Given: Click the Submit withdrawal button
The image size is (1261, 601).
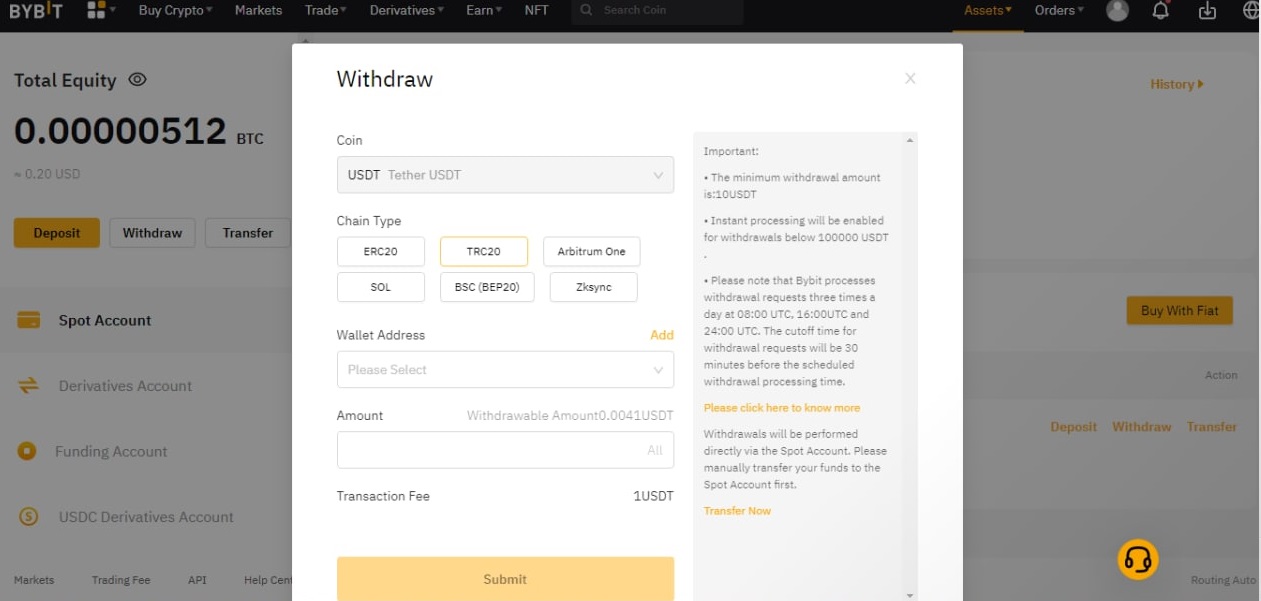Looking at the screenshot, I should pos(505,578).
